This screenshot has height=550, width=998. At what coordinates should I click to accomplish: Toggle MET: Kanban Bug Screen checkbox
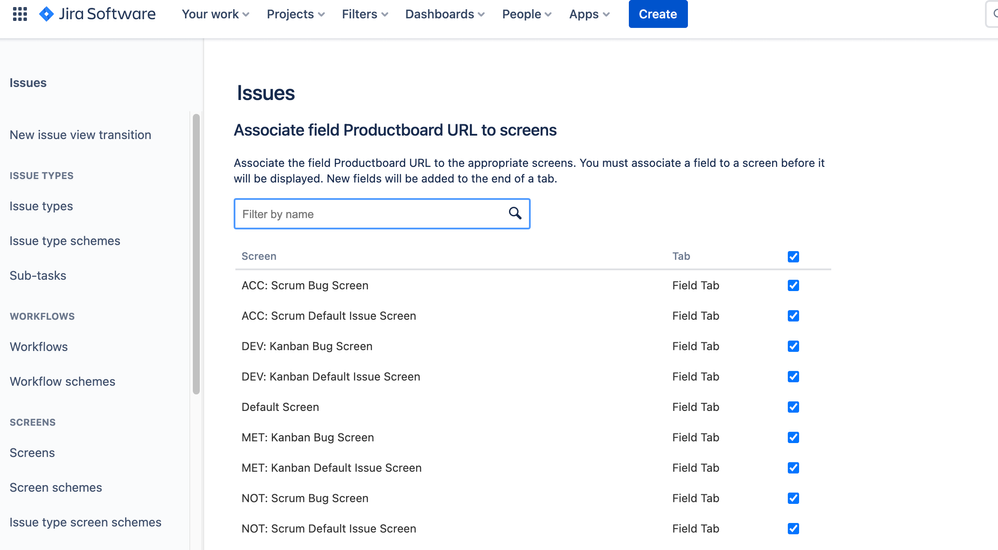coord(793,437)
